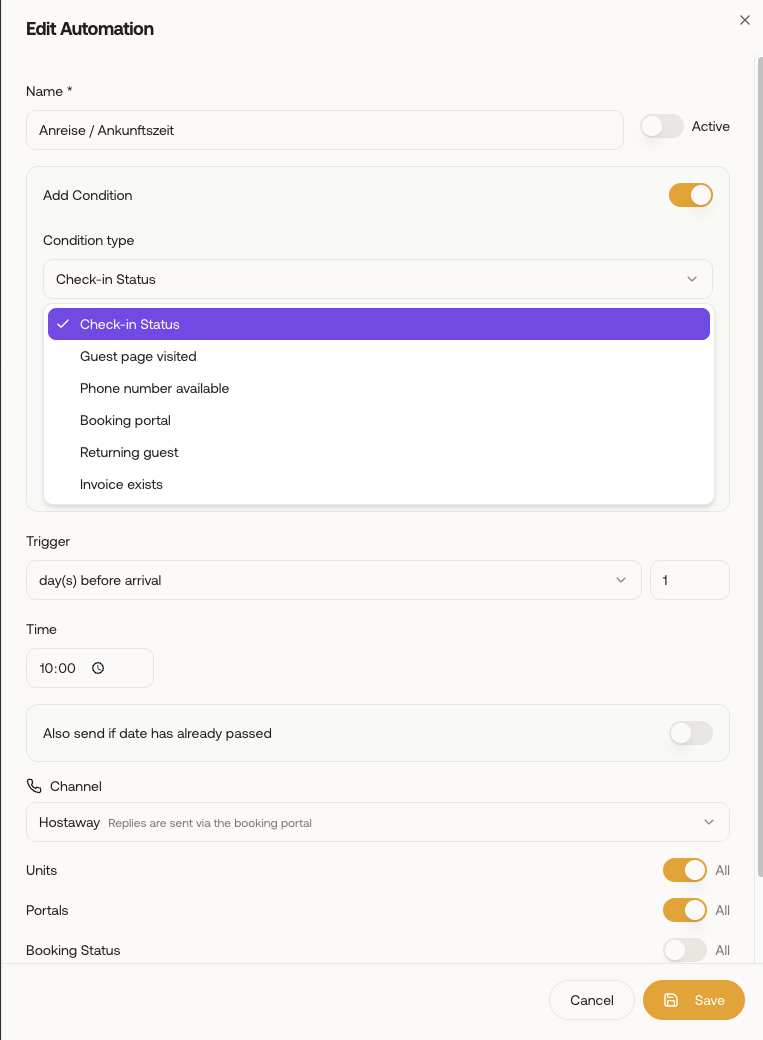Click the phone icon beside Channel
Viewport: 763px width, 1040px height.
click(x=34, y=786)
